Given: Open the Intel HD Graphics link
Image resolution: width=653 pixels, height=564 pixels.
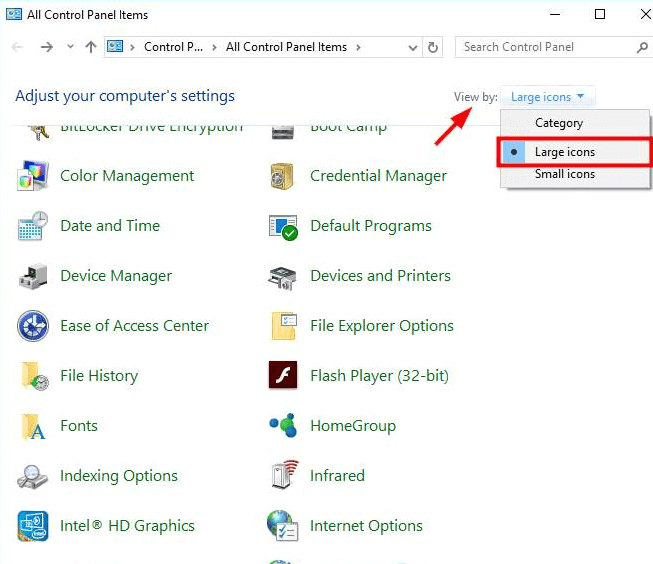Looking at the screenshot, I should tap(127, 526).
